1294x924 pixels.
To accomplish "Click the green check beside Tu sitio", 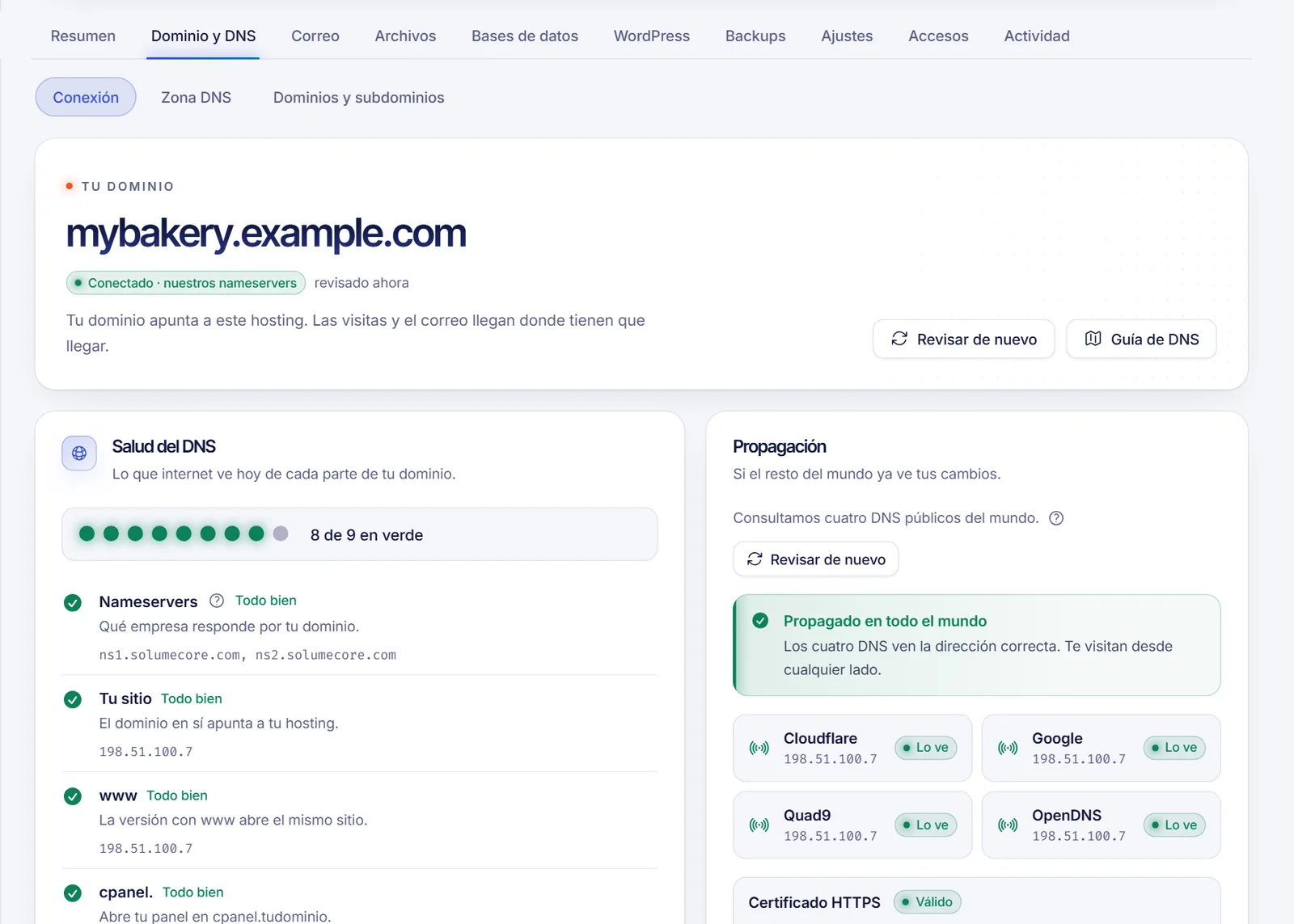I will (x=73, y=699).
